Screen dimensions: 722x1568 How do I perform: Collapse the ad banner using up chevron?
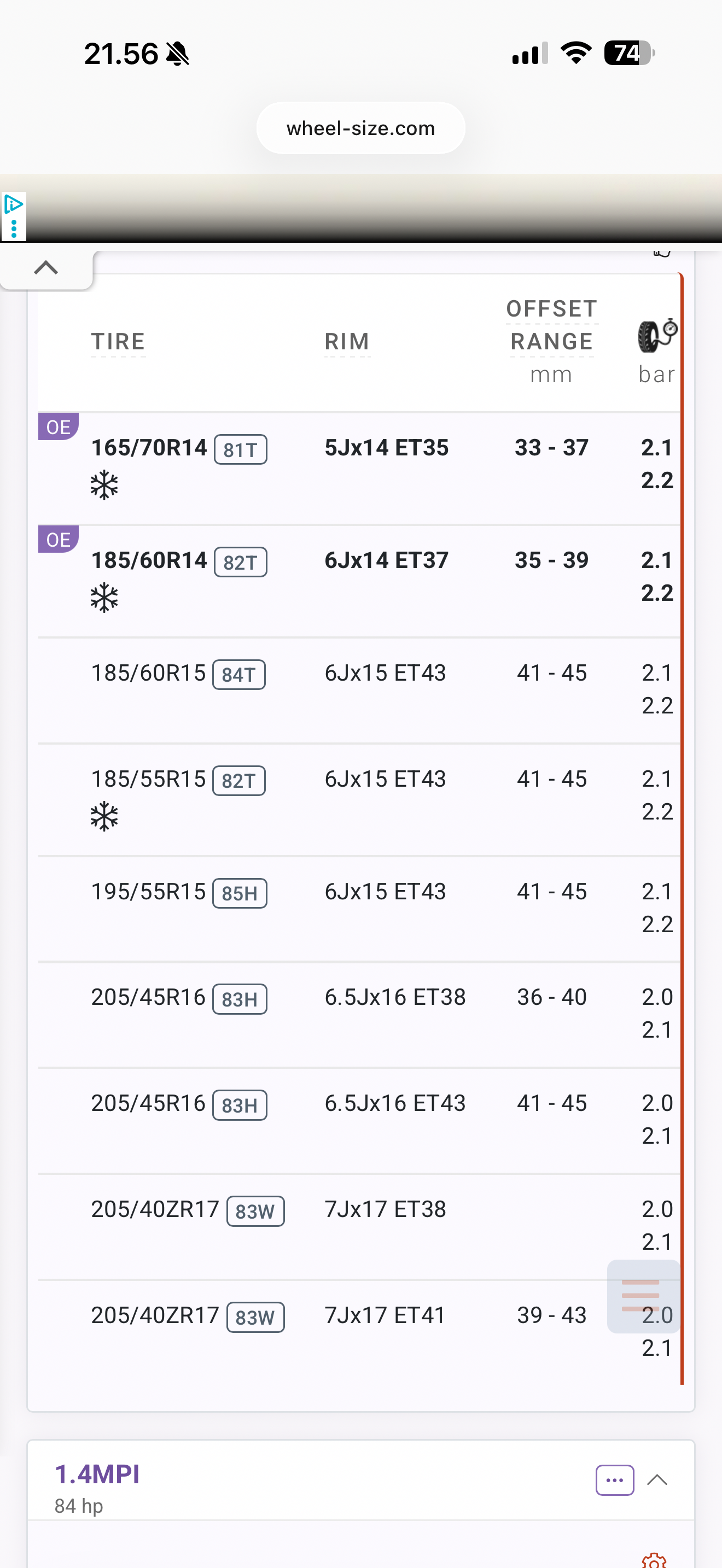45,267
